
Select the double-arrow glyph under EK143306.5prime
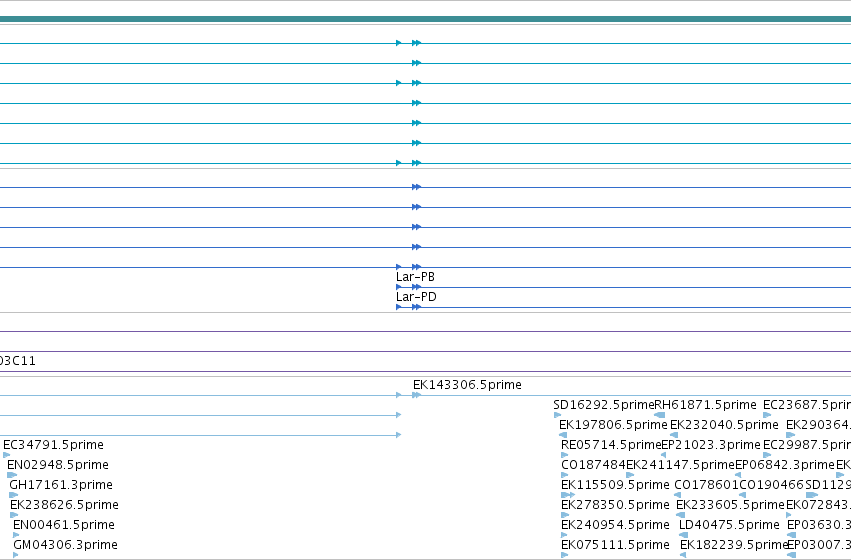(x=416, y=395)
